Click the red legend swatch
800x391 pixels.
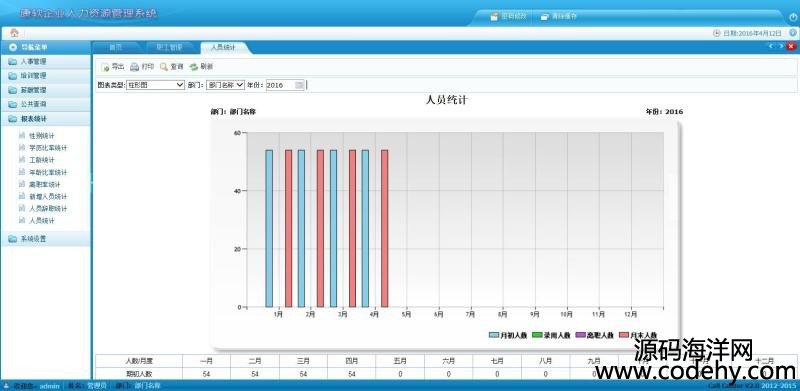click(623, 335)
